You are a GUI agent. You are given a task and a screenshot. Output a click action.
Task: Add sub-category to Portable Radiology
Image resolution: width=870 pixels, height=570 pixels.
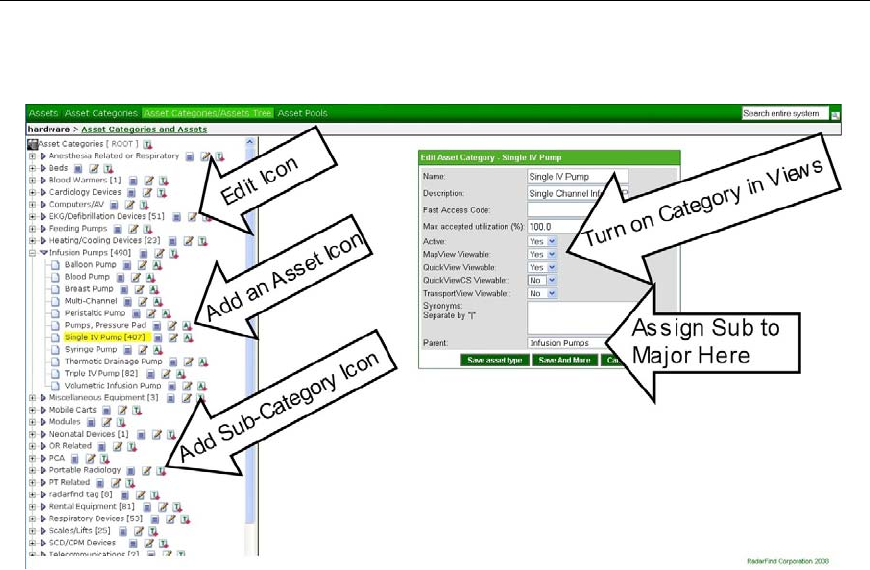point(161,471)
